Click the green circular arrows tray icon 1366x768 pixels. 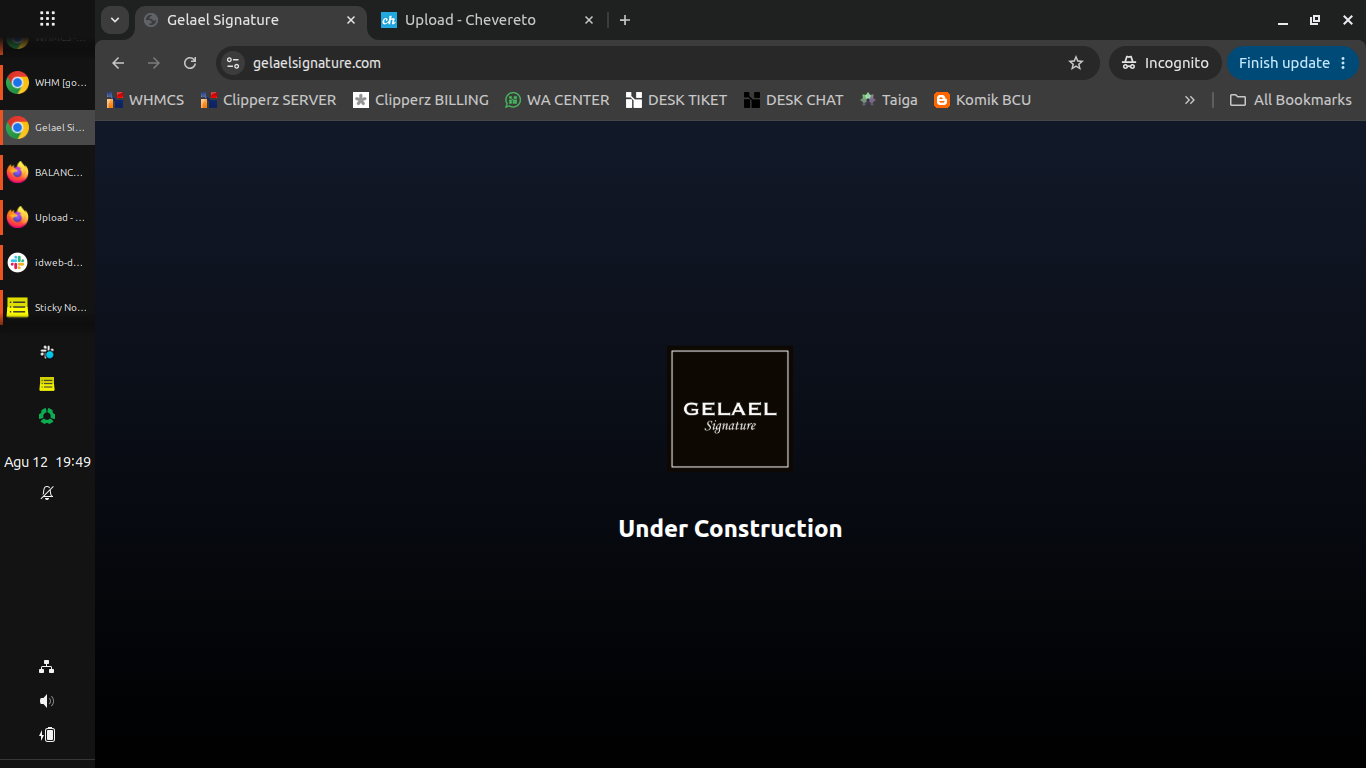click(x=47, y=416)
